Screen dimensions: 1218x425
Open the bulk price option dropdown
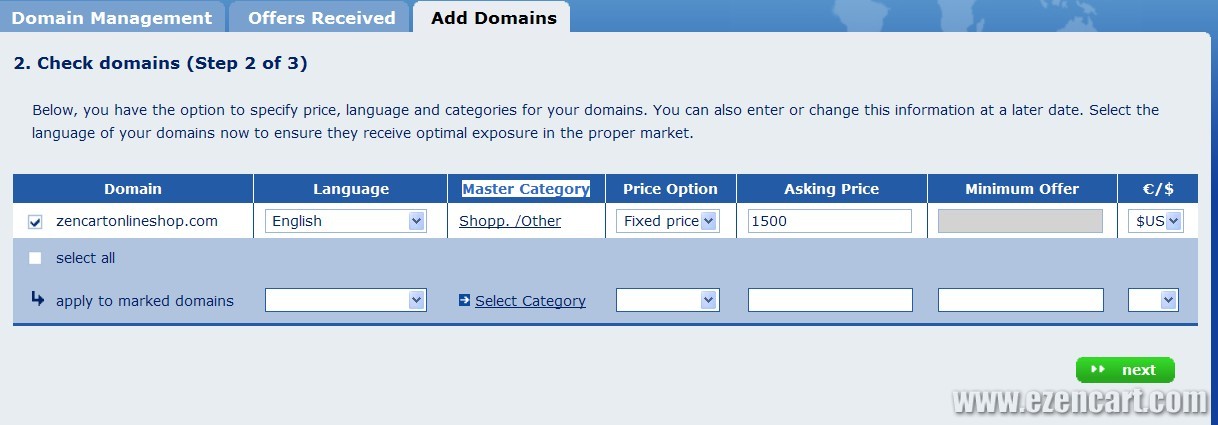point(667,300)
